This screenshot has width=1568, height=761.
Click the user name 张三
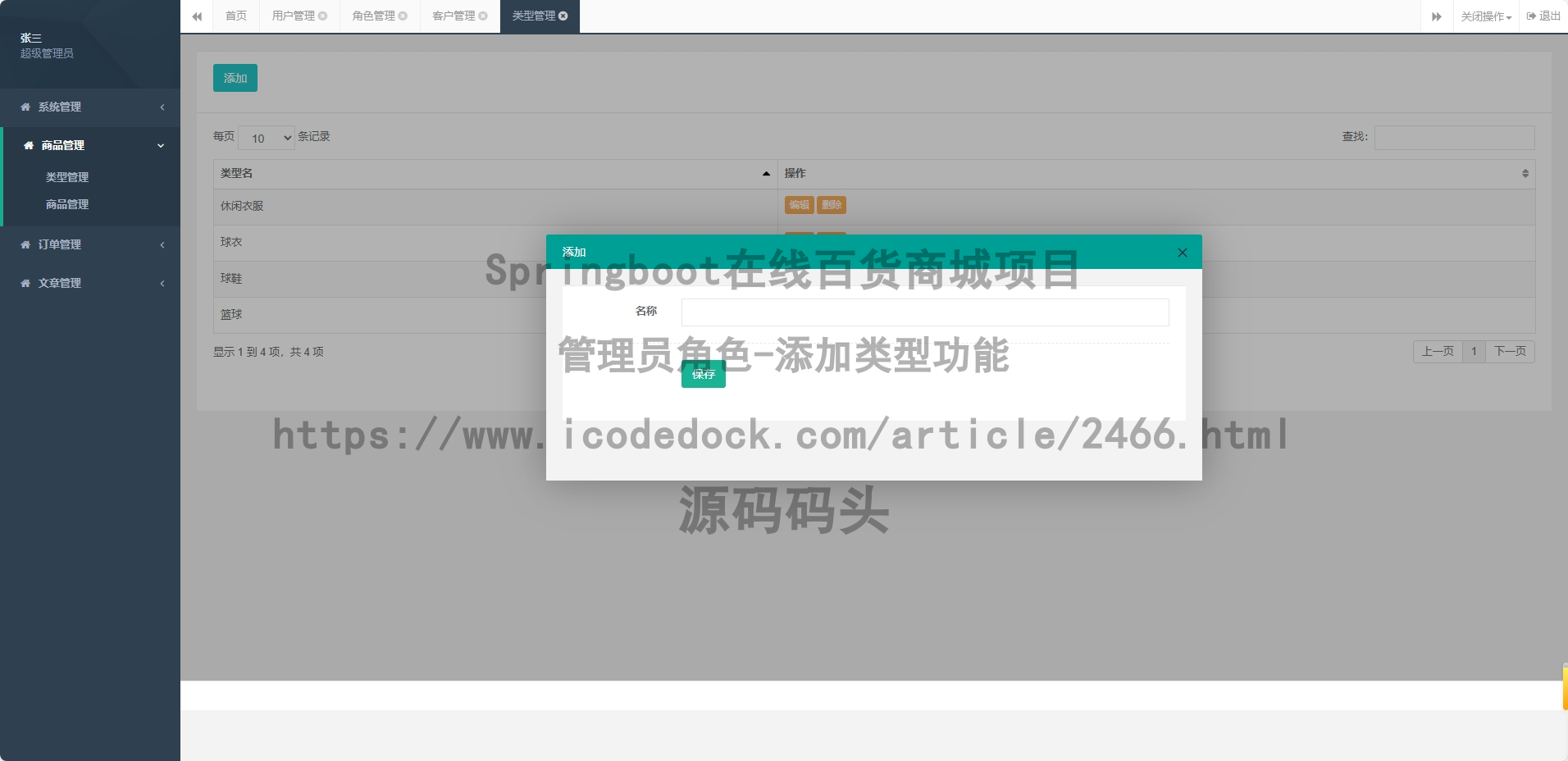pyautogui.click(x=31, y=38)
